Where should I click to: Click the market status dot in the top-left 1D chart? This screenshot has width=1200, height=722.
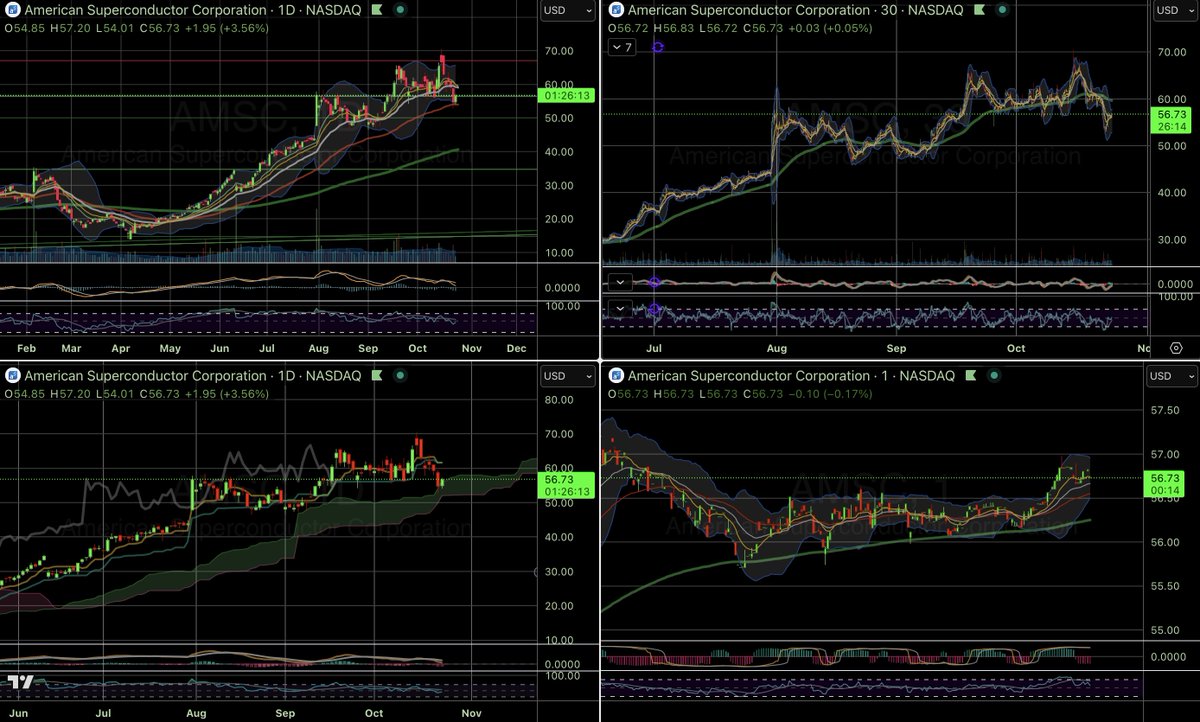[x=400, y=11]
